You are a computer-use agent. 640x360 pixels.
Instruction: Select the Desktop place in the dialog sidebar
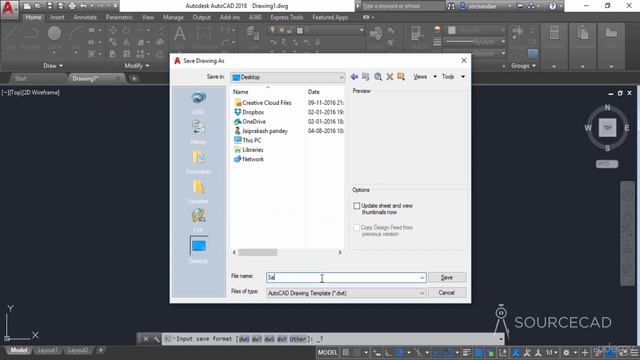198,249
